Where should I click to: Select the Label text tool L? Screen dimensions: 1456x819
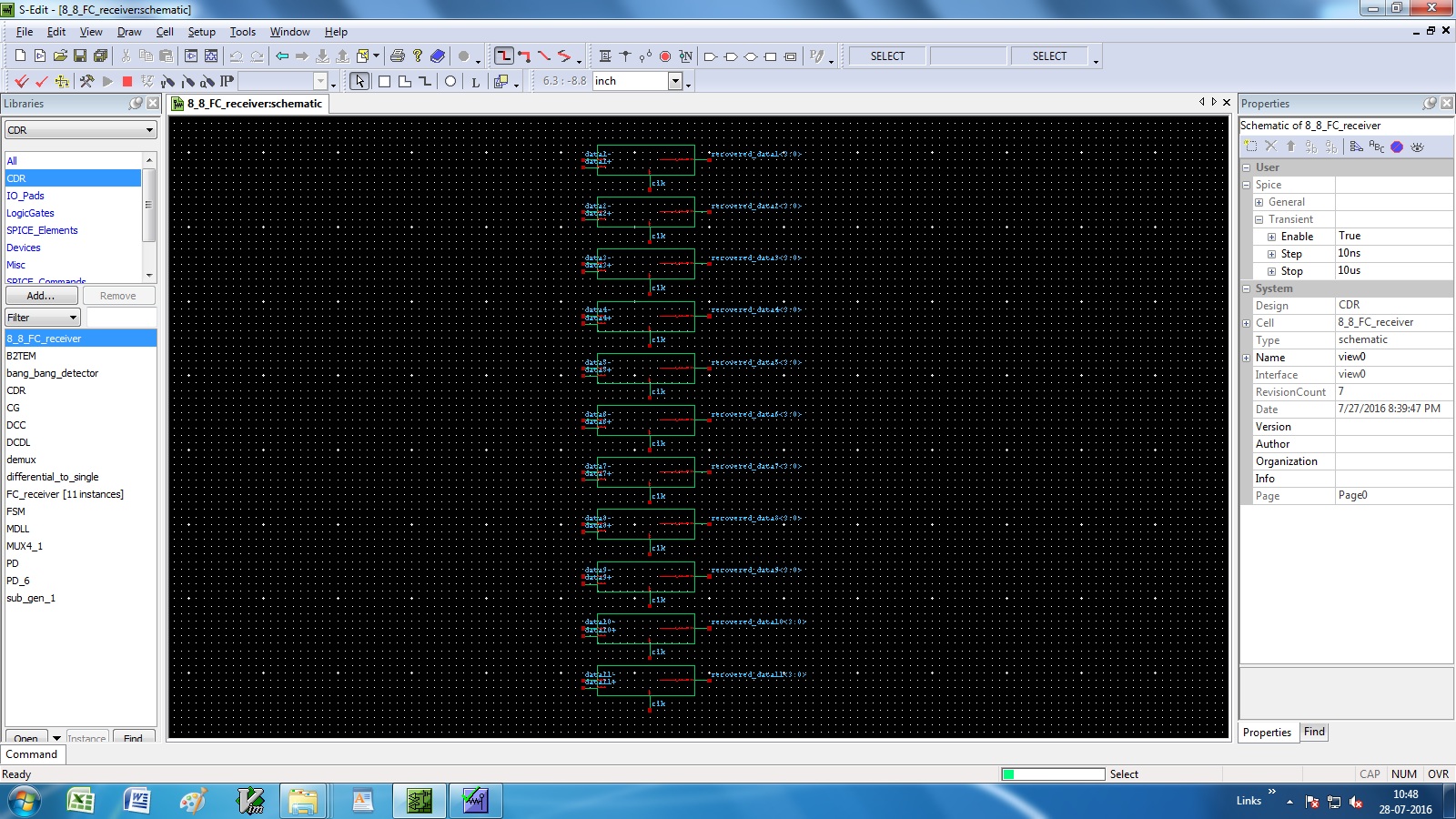tap(475, 81)
